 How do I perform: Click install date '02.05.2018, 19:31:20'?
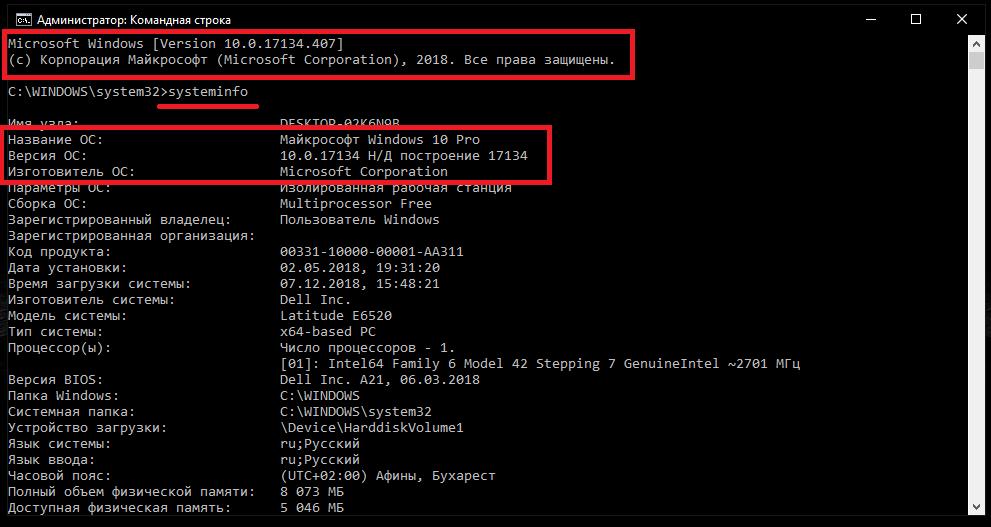[360, 268]
